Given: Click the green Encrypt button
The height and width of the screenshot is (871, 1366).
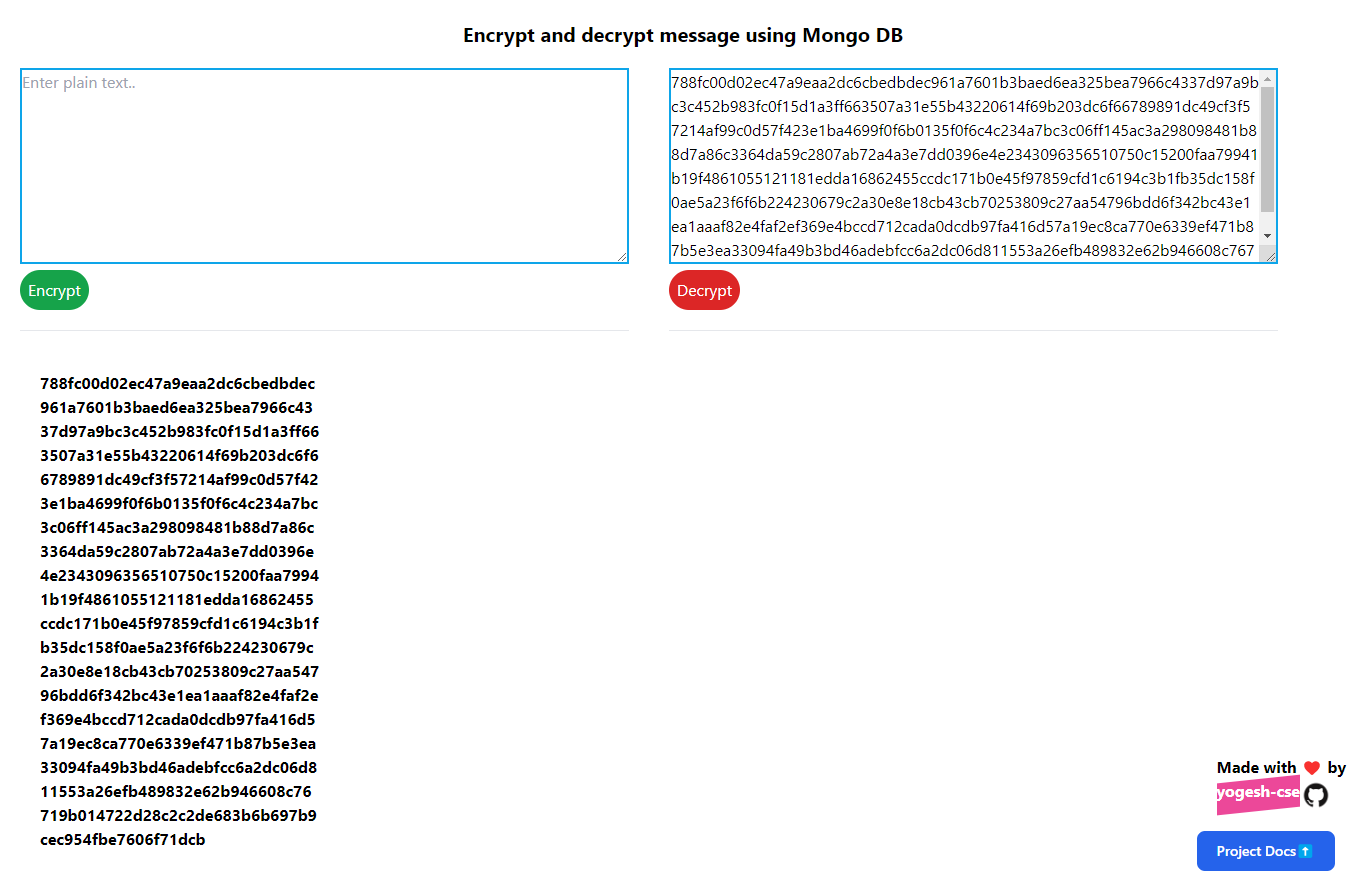Looking at the screenshot, I should (x=54, y=290).
